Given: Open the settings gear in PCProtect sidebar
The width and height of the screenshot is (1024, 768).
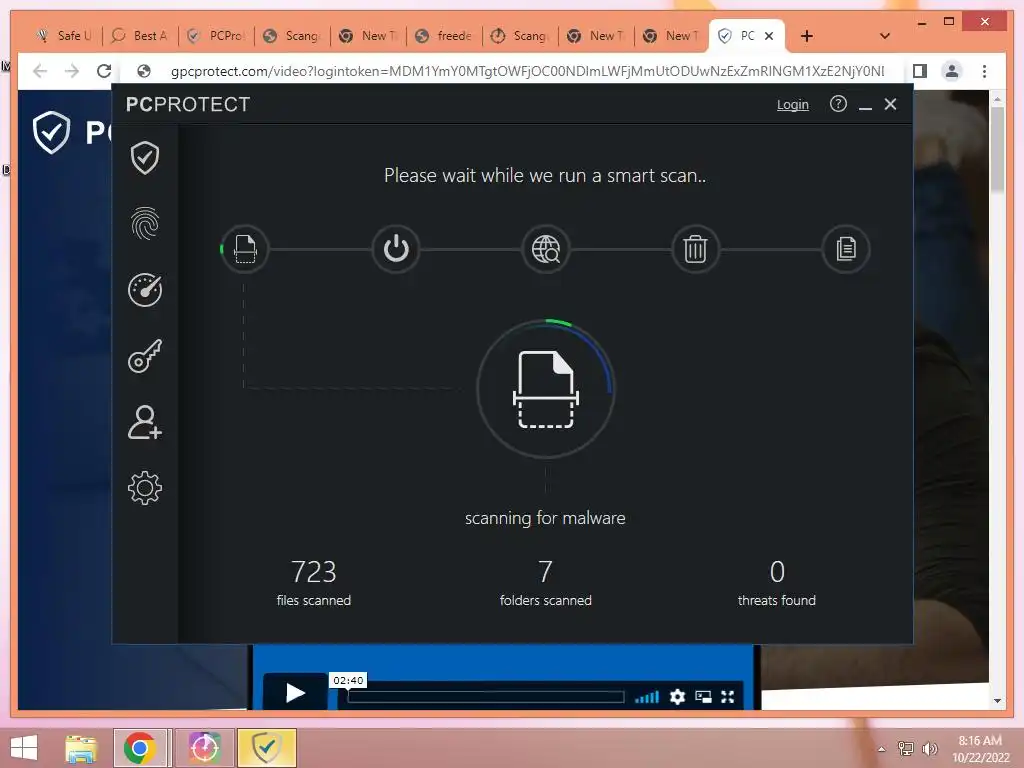Looking at the screenshot, I should coord(144,488).
